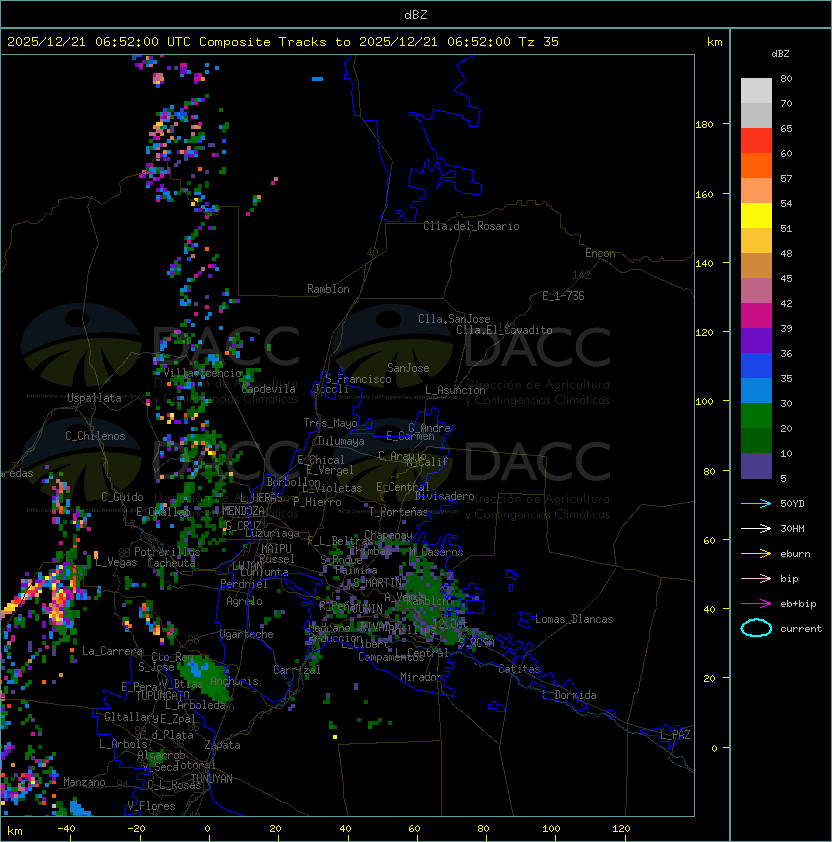Pick the dark orange 57-60 dBZ swatch
Image resolution: width=832 pixels, height=842 pixels.
756,165
